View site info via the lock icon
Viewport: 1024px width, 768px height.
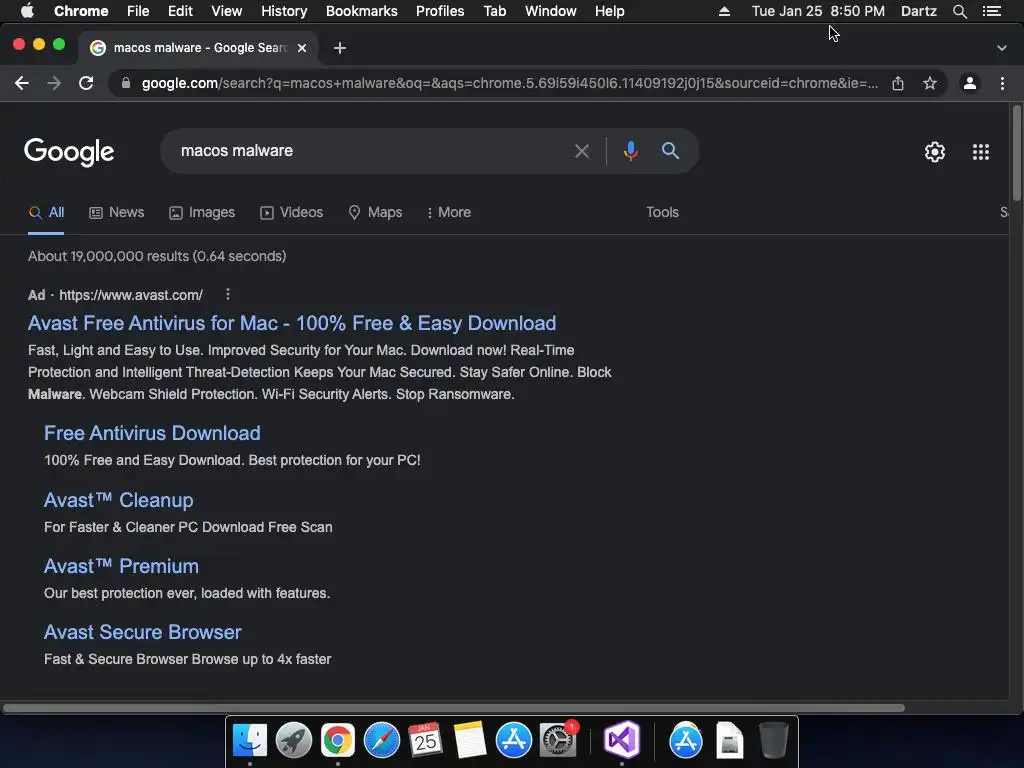click(126, 83)
